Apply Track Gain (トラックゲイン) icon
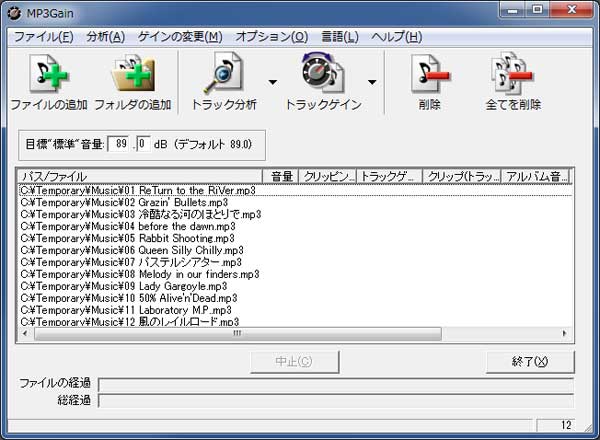 (323, 73)
